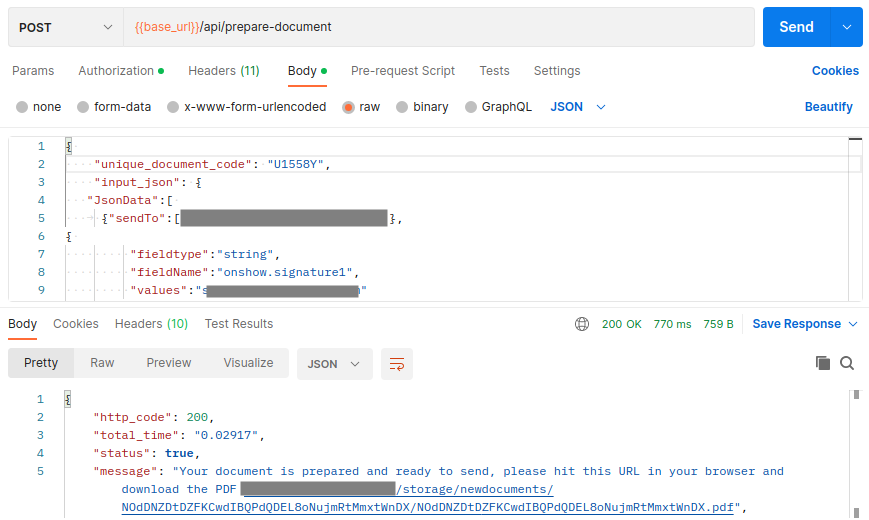869x520 pixels.
Task: Select the raw body type
Action: click(361, 107)
